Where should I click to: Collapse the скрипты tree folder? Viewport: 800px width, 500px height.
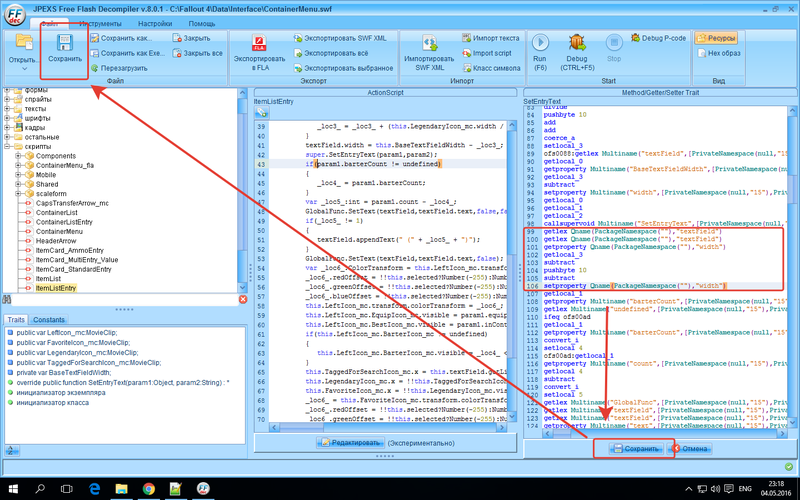8,146
